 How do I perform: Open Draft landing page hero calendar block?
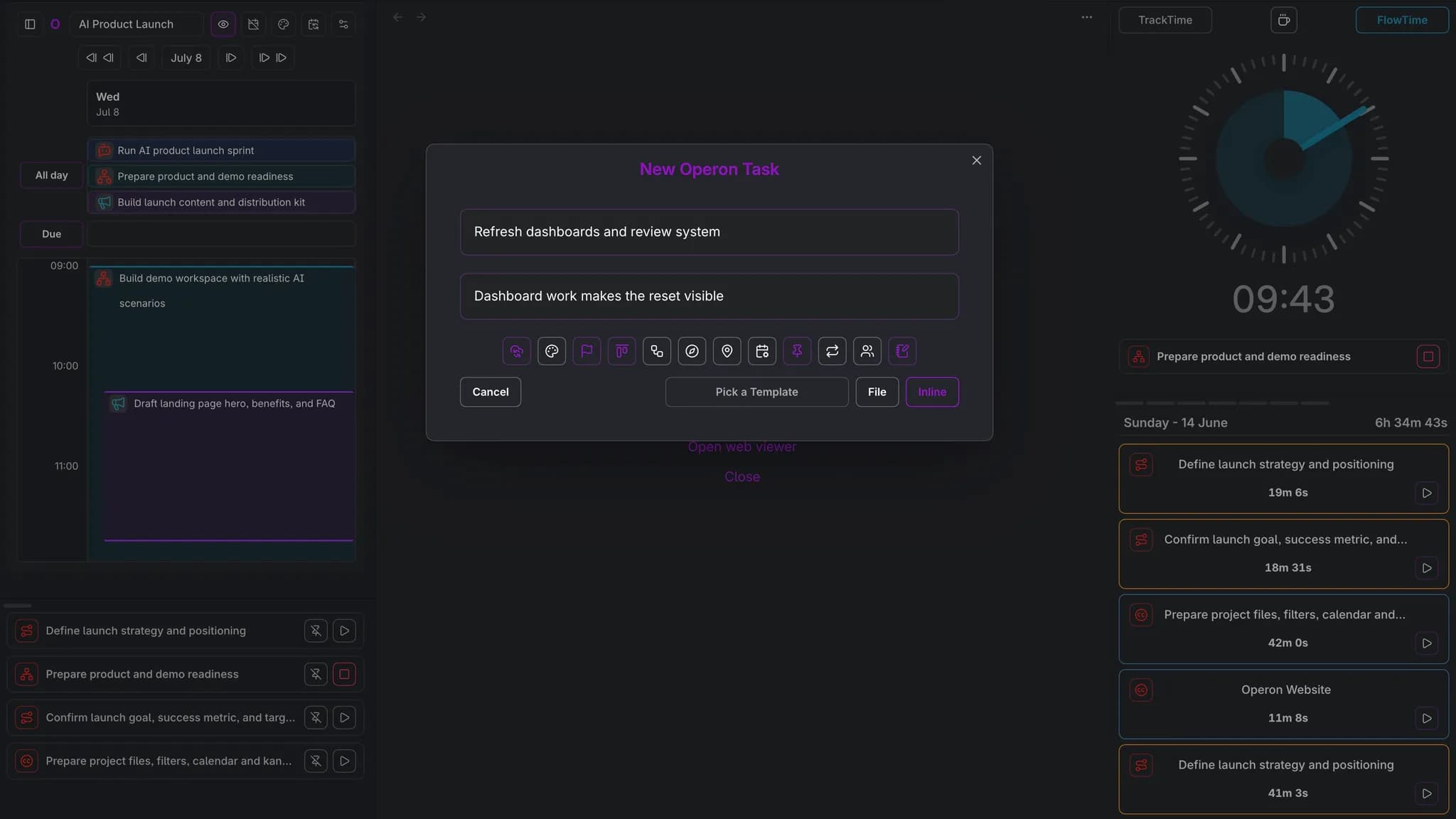coord(228,466)
